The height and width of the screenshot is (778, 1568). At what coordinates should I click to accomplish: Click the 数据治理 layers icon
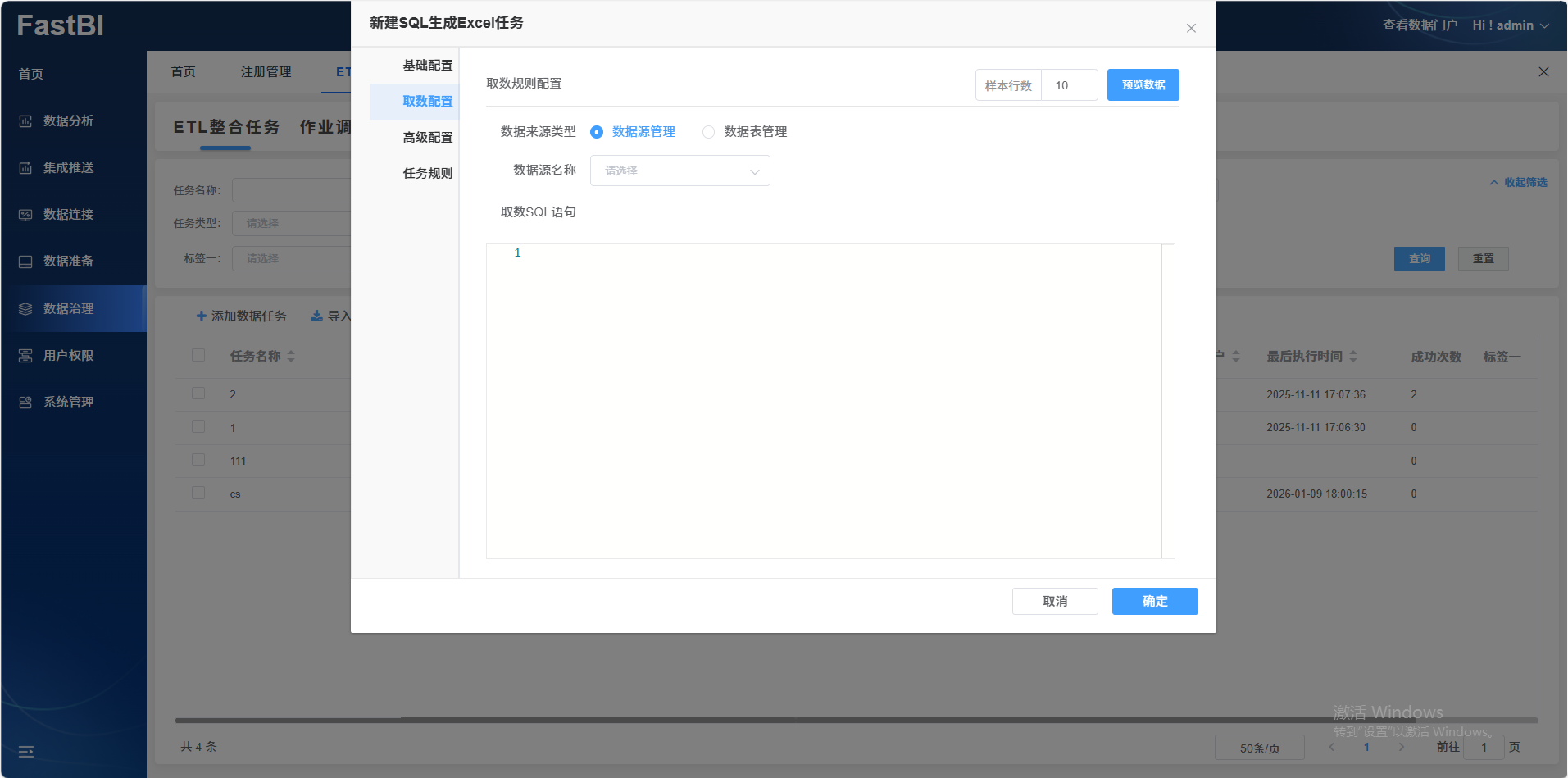tap(25, 309)
